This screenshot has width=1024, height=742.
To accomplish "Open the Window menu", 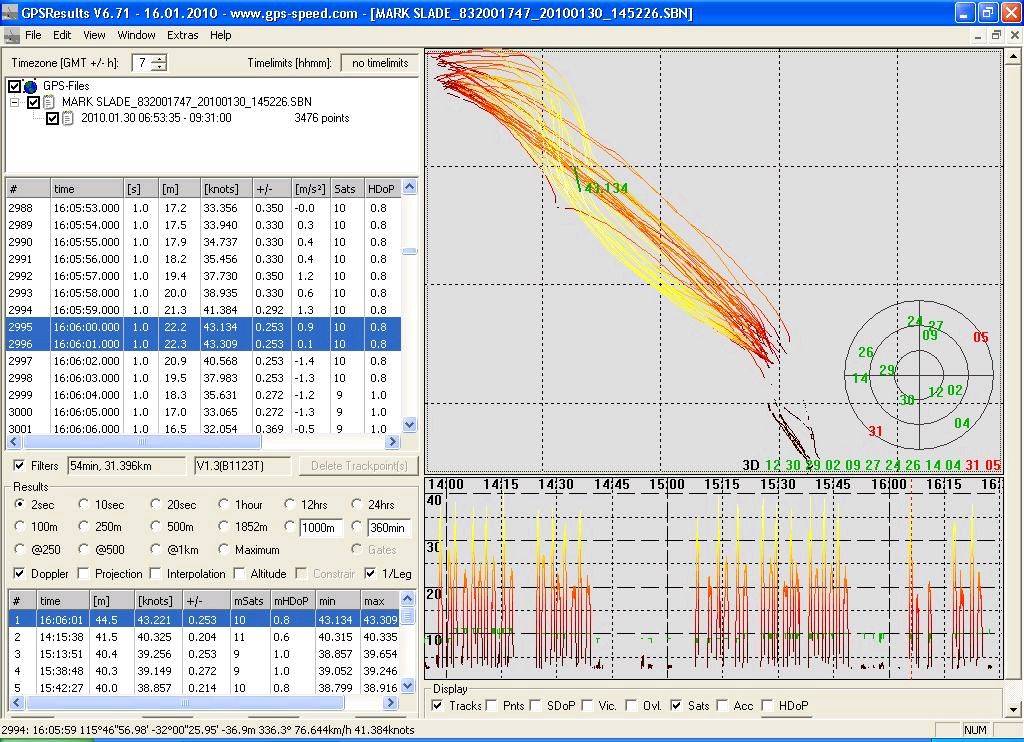I will [136, 35].
